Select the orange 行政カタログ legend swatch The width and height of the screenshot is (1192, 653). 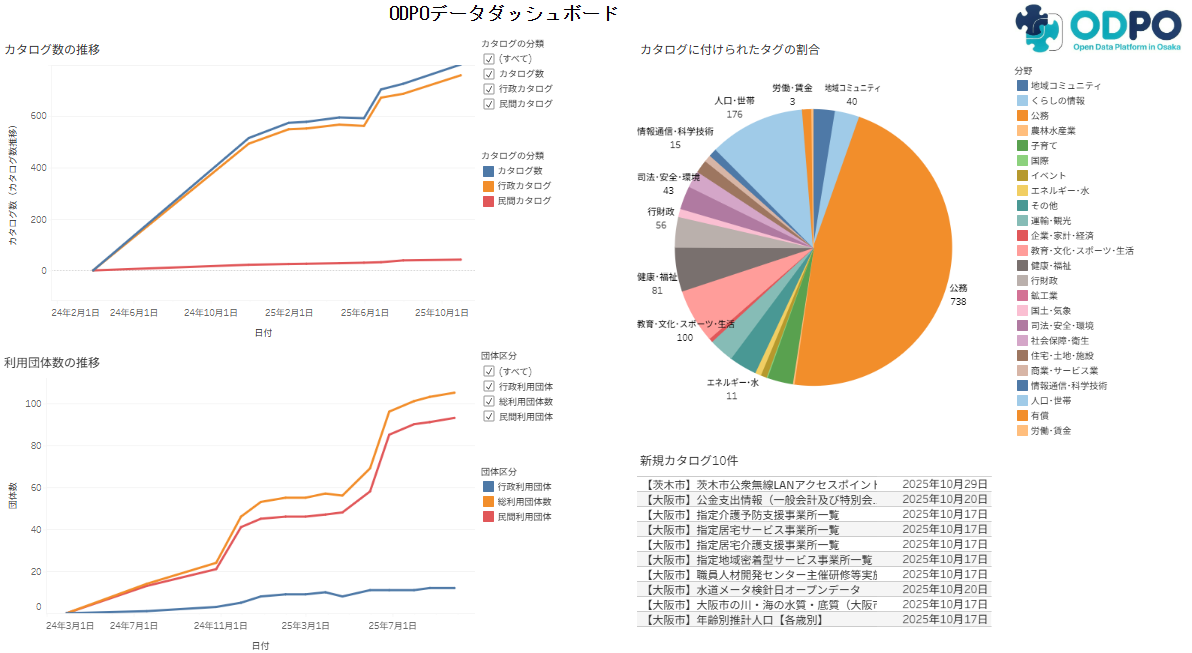489,186
